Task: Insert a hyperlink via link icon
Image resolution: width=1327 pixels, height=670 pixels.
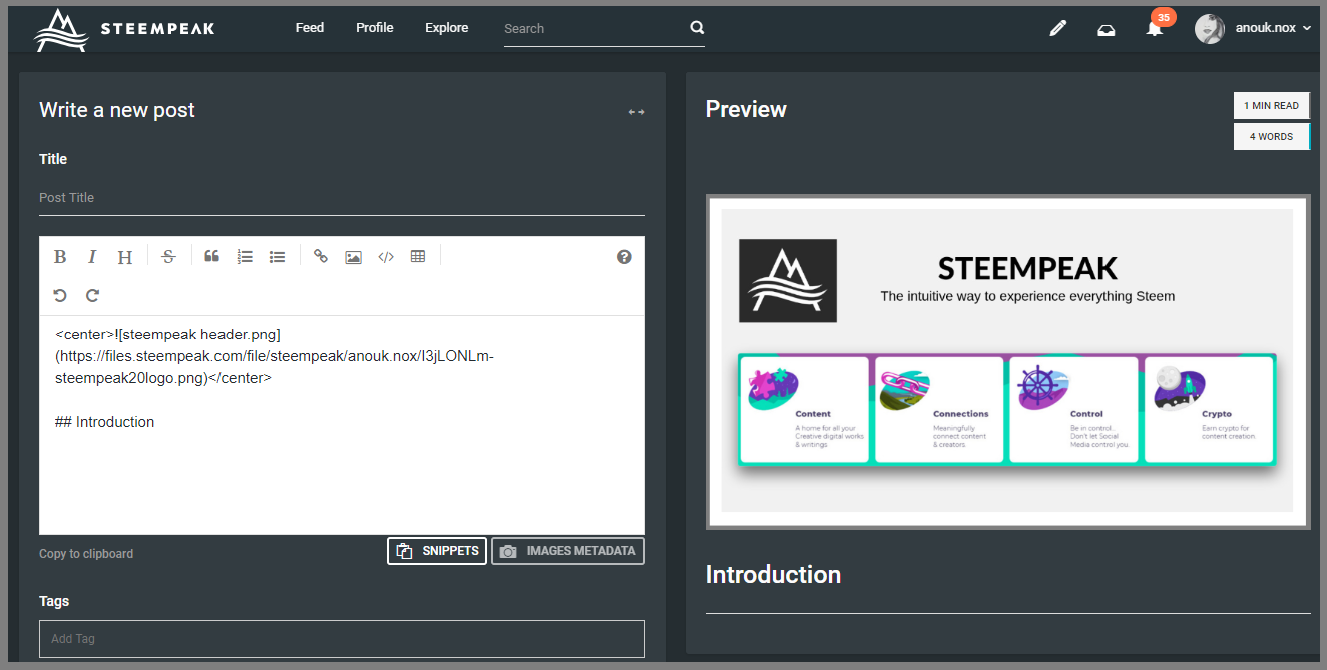Action: [321, 257]
